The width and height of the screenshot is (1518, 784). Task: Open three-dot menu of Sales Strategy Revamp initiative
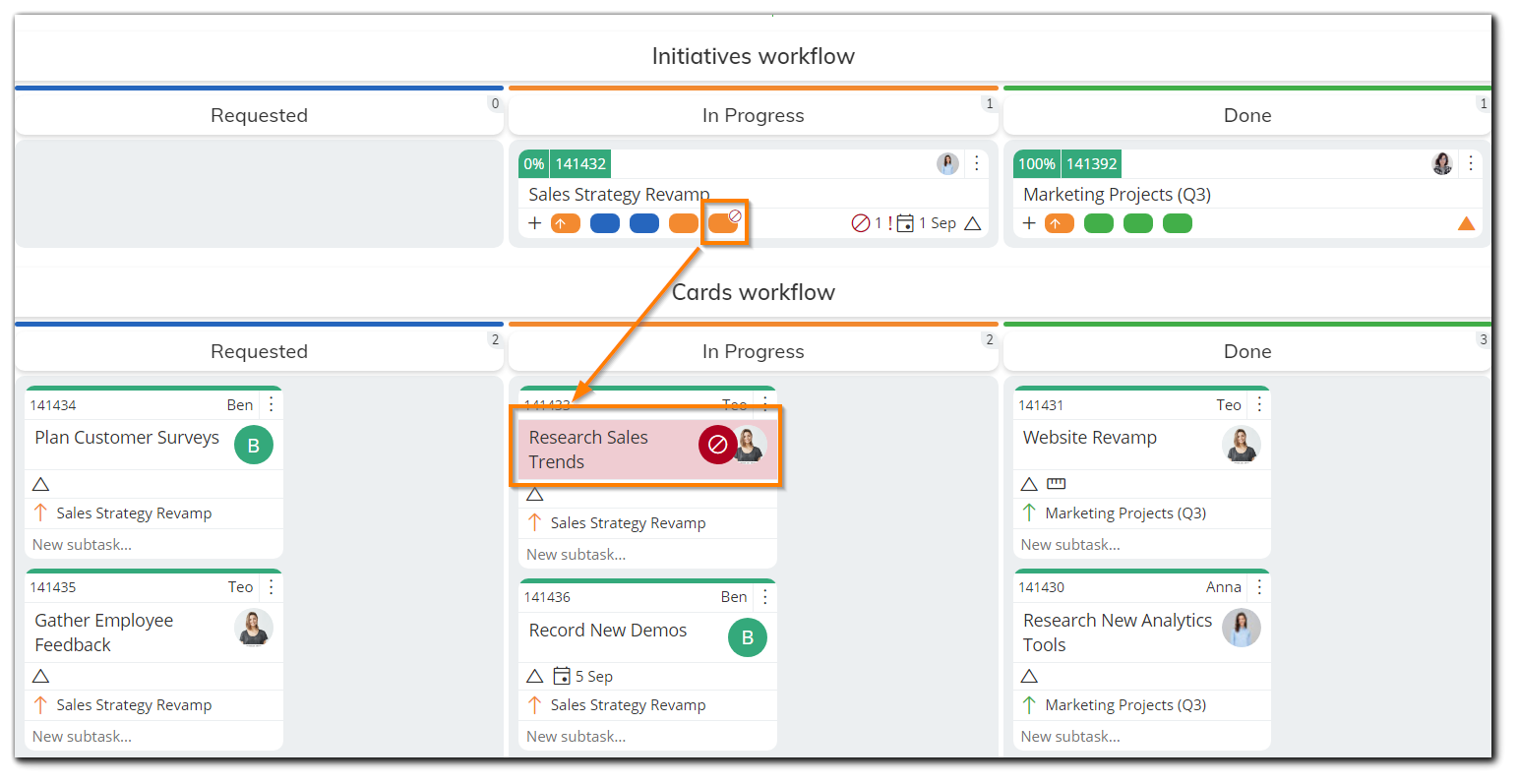pyautogui.click(x=976, y=163)
